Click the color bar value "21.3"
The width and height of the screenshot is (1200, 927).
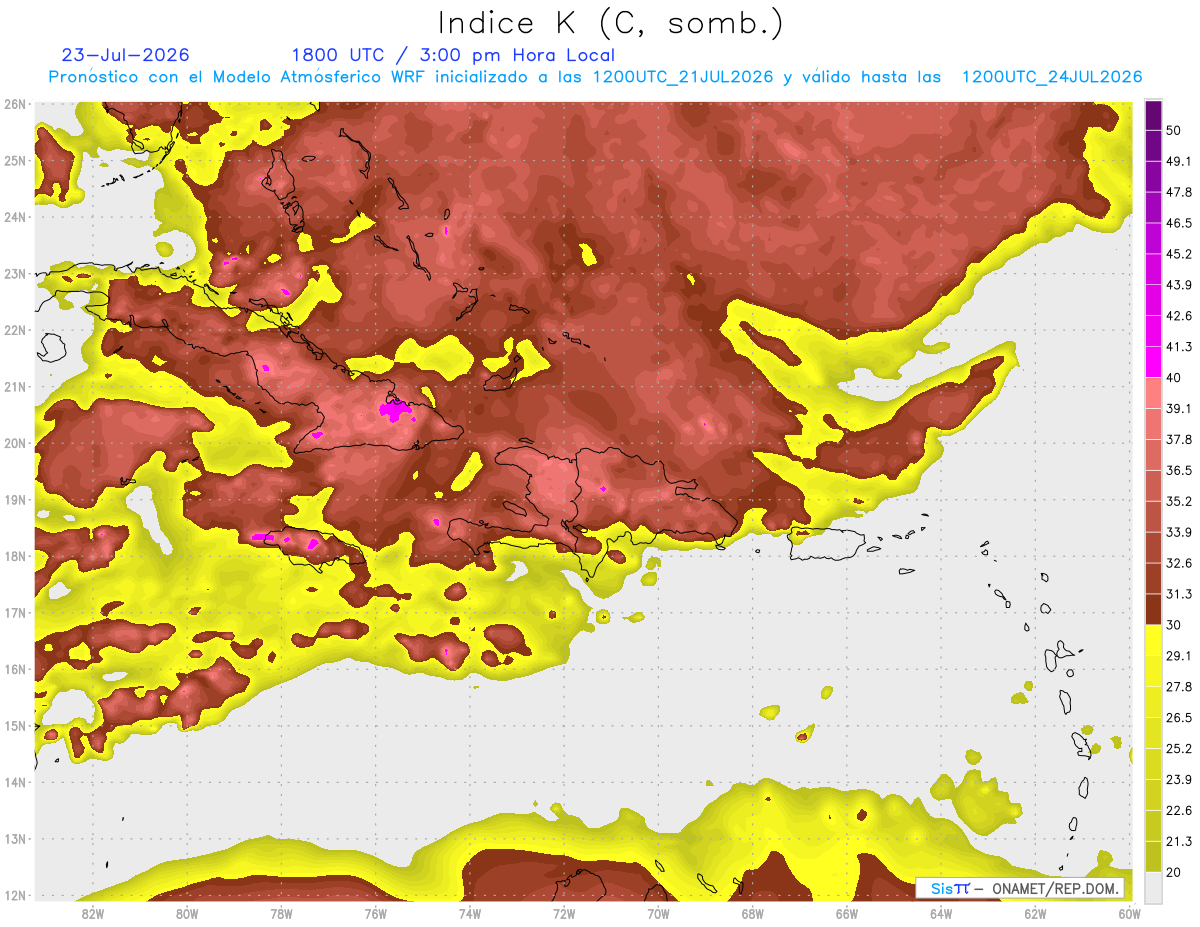(x=1179, y=842)
